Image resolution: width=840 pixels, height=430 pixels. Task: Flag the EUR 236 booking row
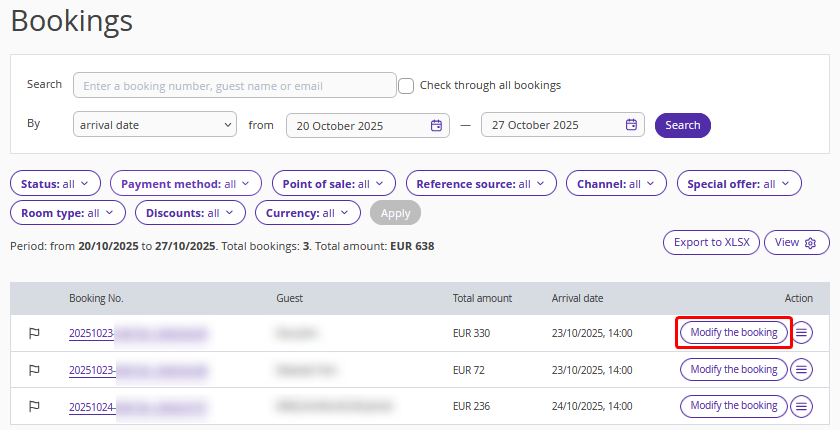(34, 406)
